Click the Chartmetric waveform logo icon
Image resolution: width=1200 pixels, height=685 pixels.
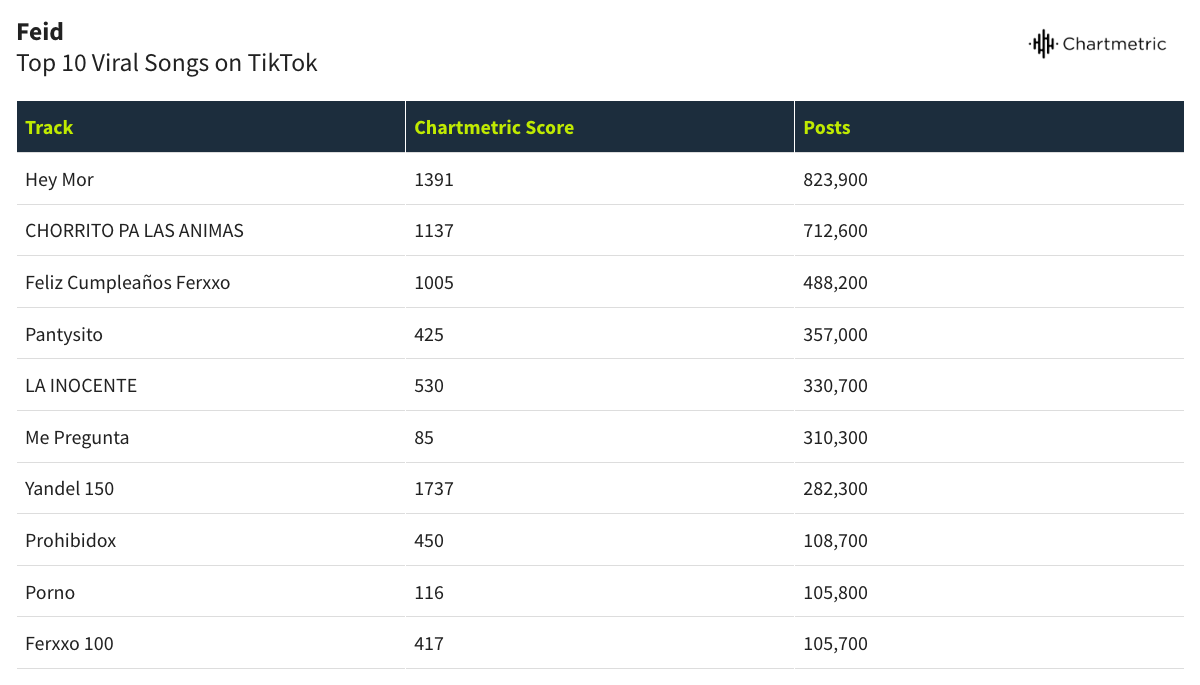click(1043, 44)
